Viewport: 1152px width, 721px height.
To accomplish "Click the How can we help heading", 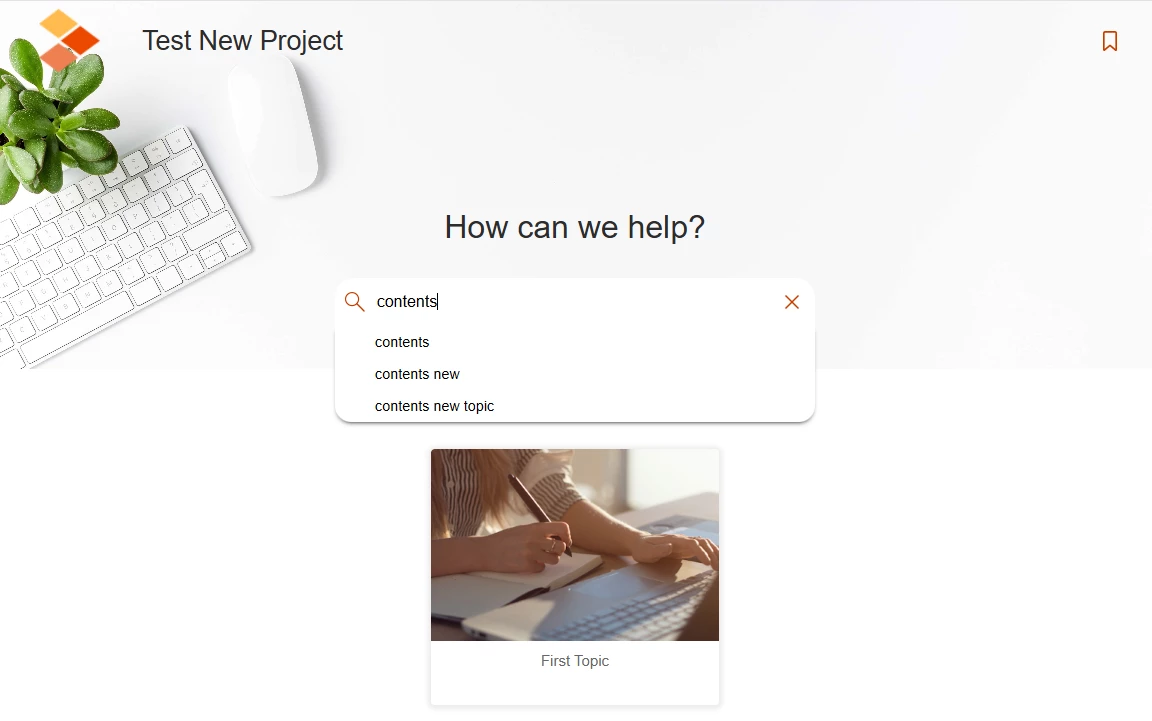I will pos(575,227).
